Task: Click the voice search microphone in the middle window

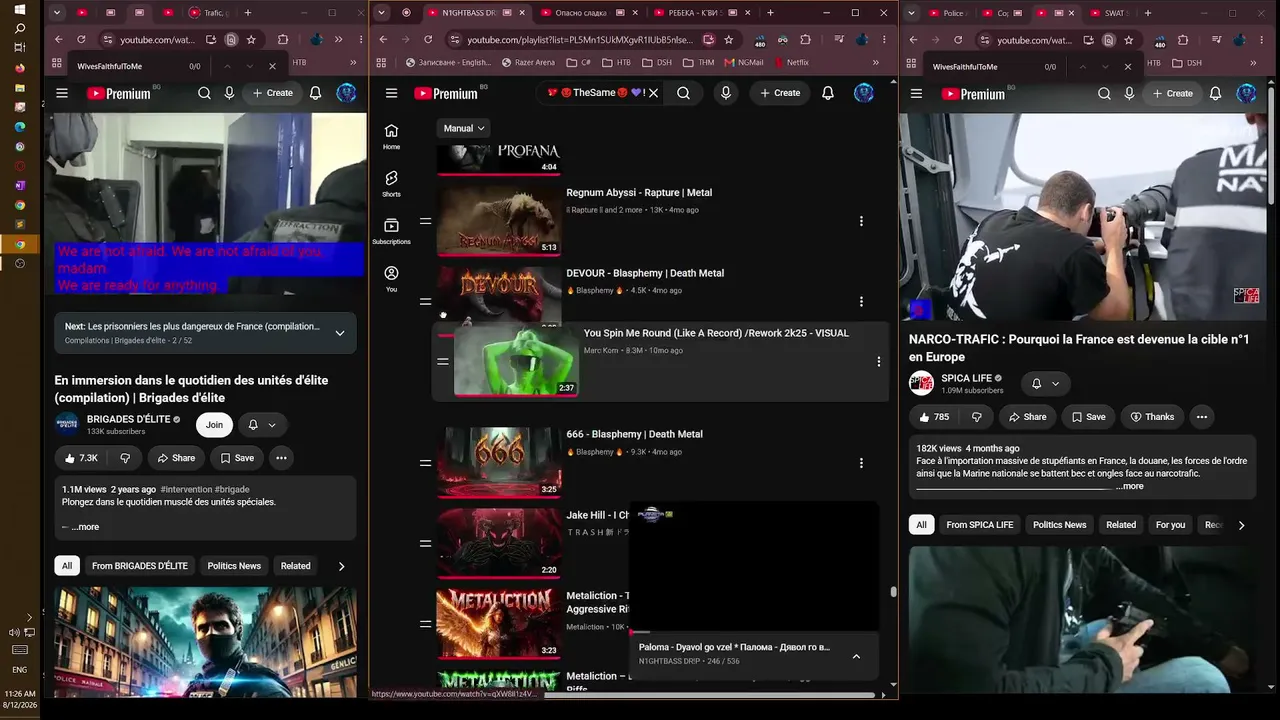Action: [726, 93]
